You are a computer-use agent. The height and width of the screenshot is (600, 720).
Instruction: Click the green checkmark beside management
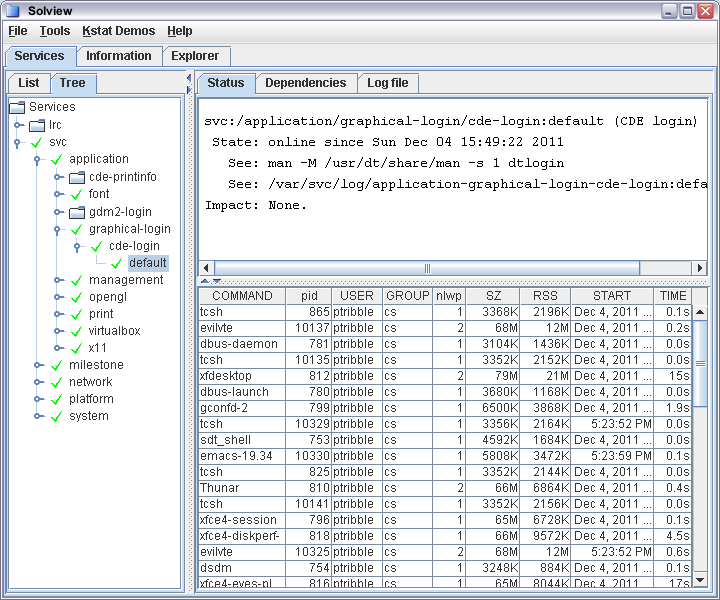click(x=76, y=280)
